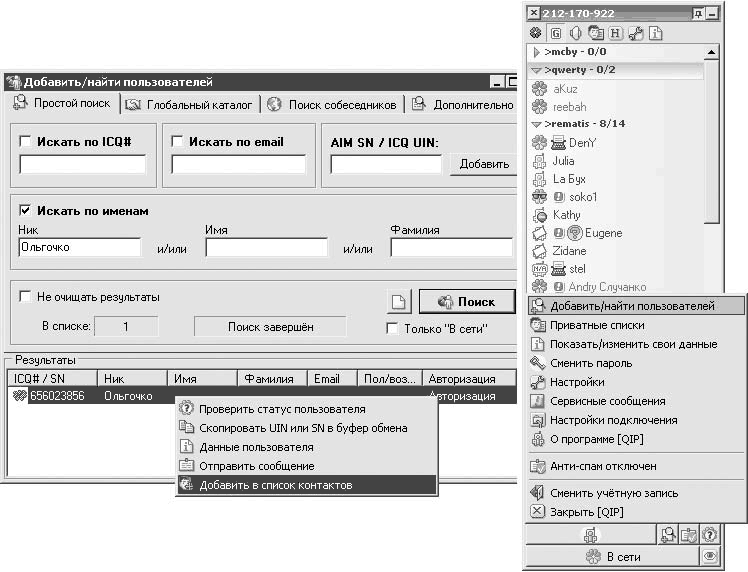Open history icon marked H in toolbar

click(x=615, y=33)
